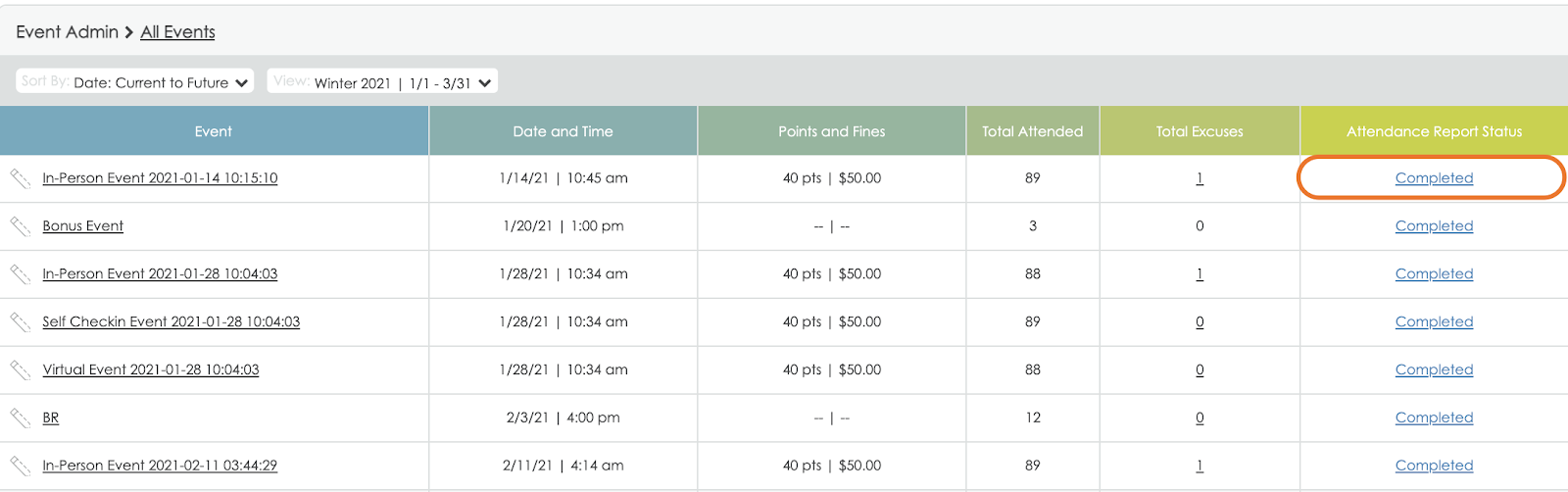Click edit pencil icon for BR event
The image size is (1568, 492).
tap(21, 418)
